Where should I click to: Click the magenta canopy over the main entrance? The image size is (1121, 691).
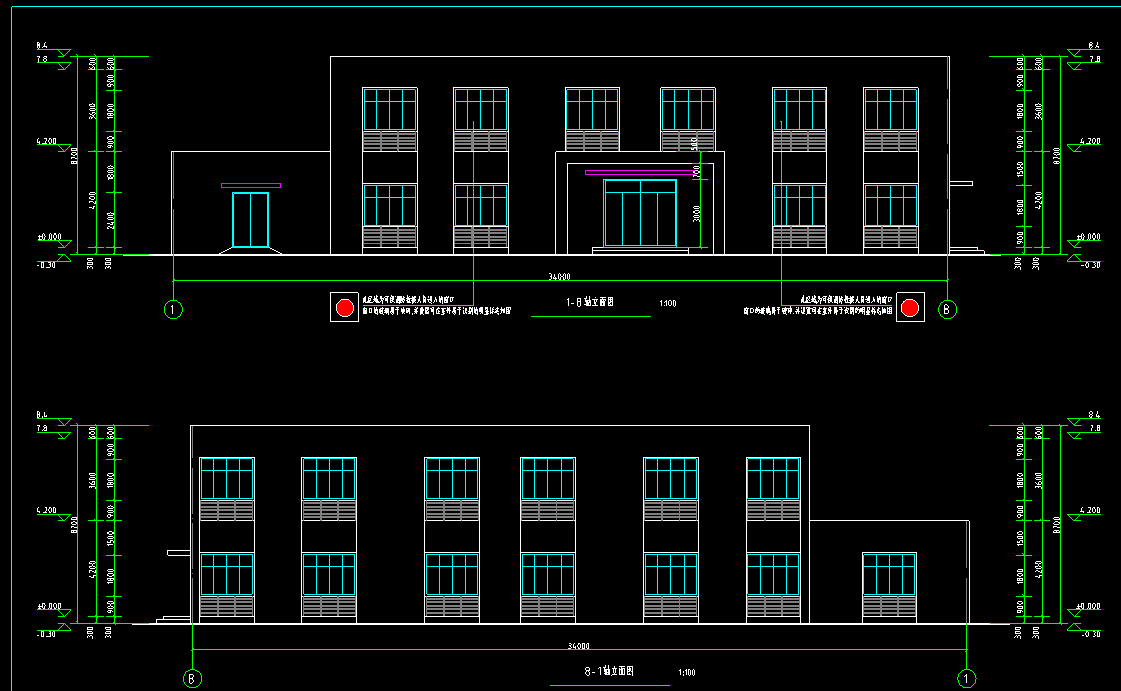point(639,173)
